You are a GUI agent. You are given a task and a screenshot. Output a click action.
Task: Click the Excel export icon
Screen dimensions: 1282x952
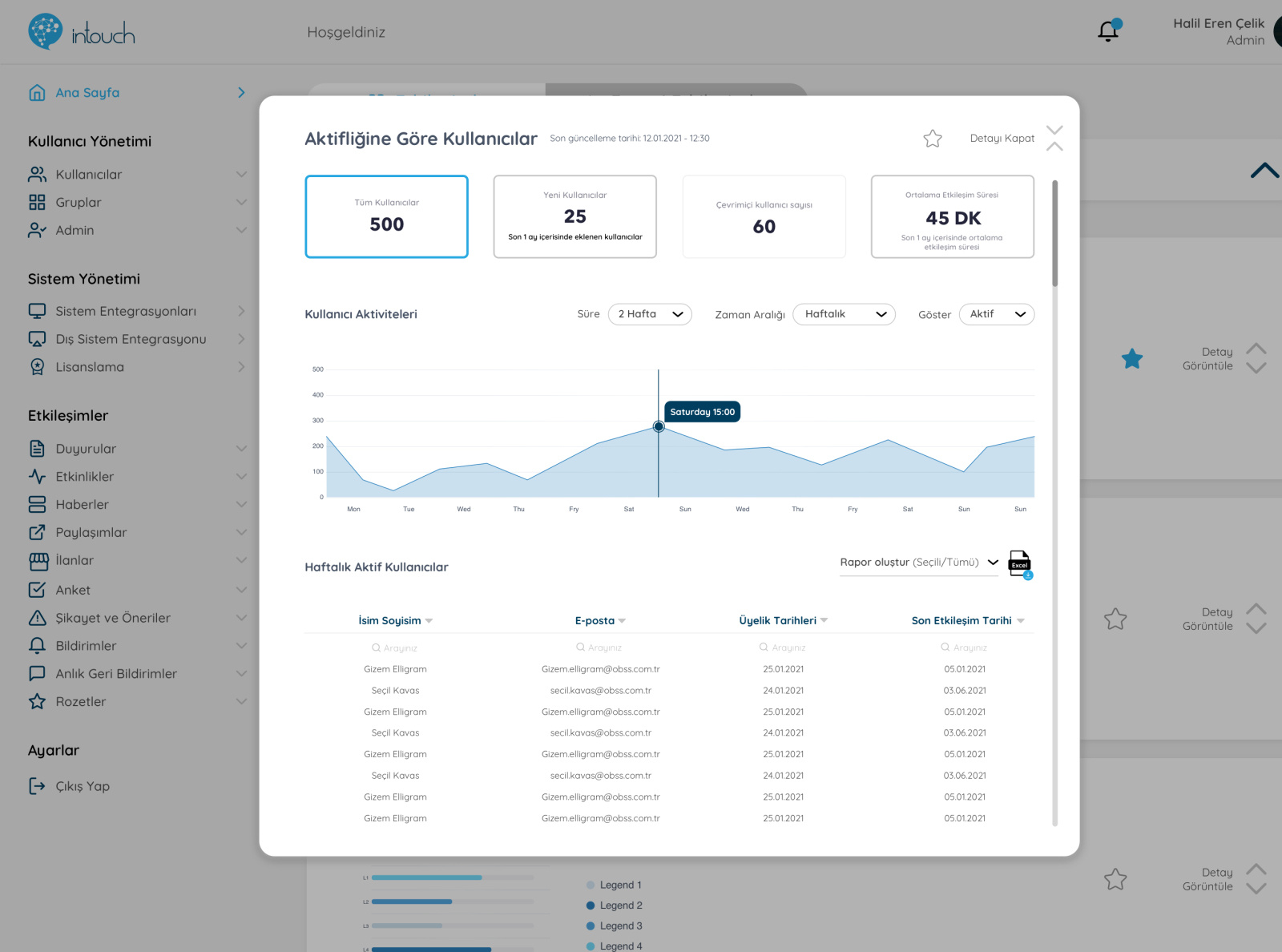pos(1018,563)
